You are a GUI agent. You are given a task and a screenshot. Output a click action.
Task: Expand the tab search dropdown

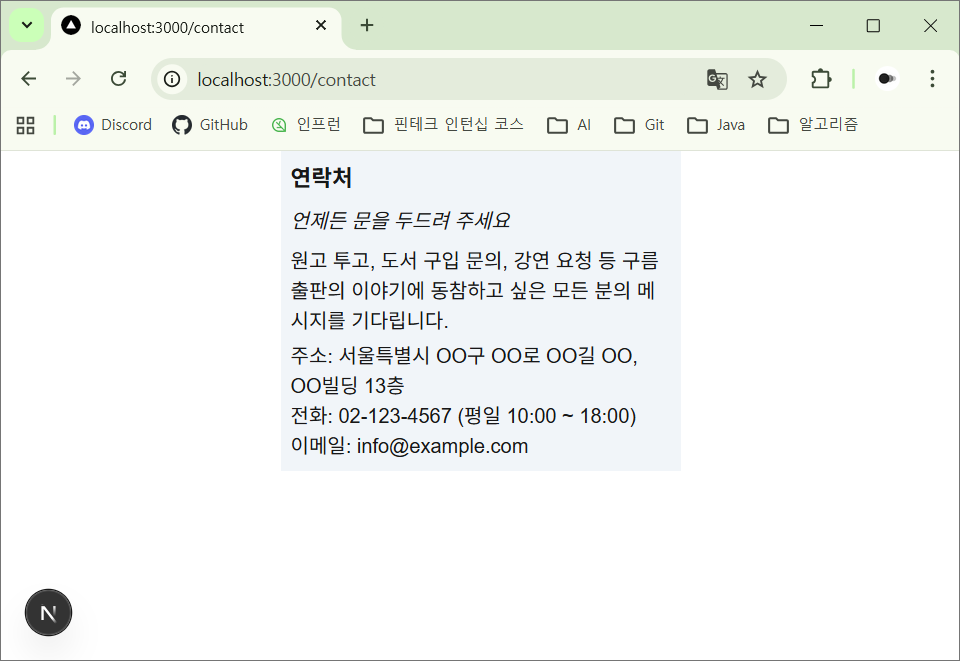27,26
